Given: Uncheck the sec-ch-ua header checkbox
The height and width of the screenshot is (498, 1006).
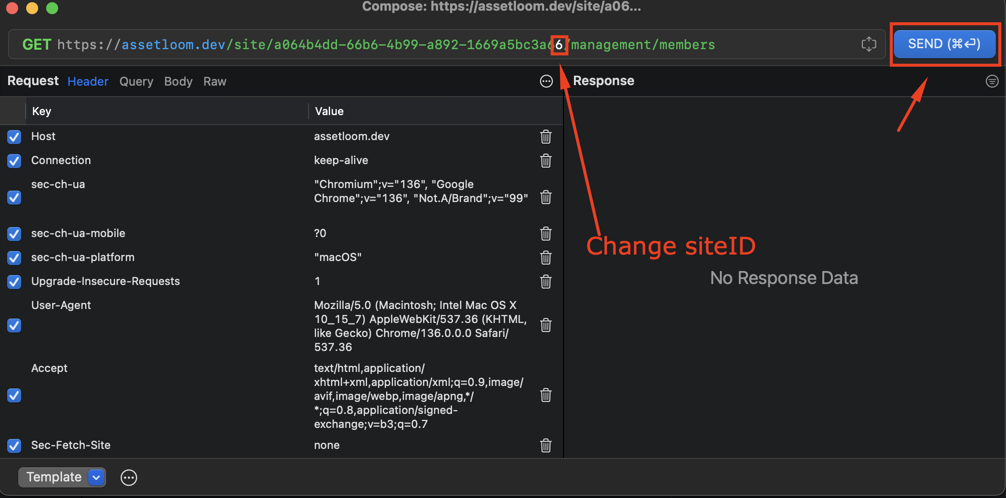Looking at the screenshot, I should click(x=13, y=198).
